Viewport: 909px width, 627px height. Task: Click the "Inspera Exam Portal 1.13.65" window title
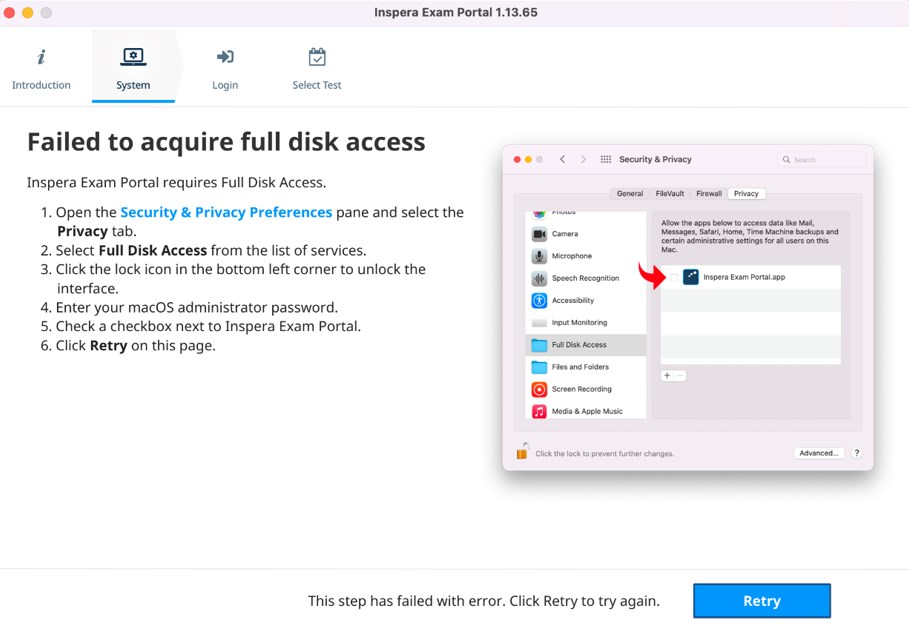coord(456,12)
